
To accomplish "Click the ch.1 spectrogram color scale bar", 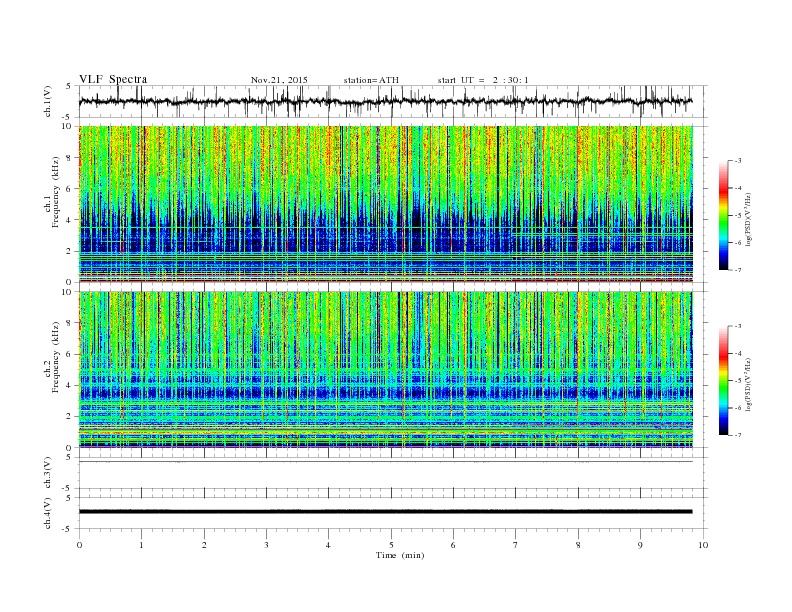I will point(724,216).
